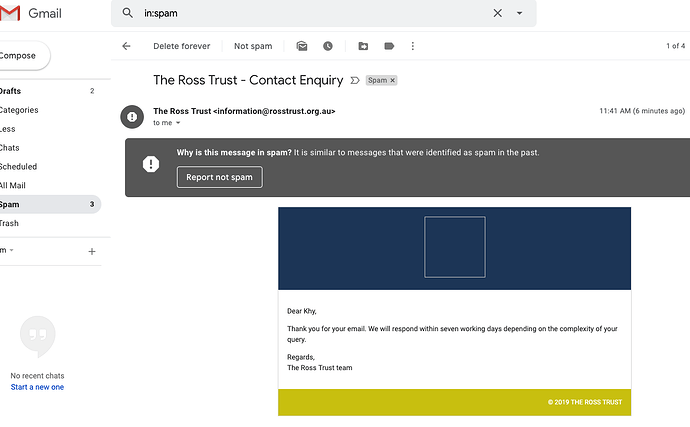
Task: Clear the in:spam search with X
Action: (498, 13)
